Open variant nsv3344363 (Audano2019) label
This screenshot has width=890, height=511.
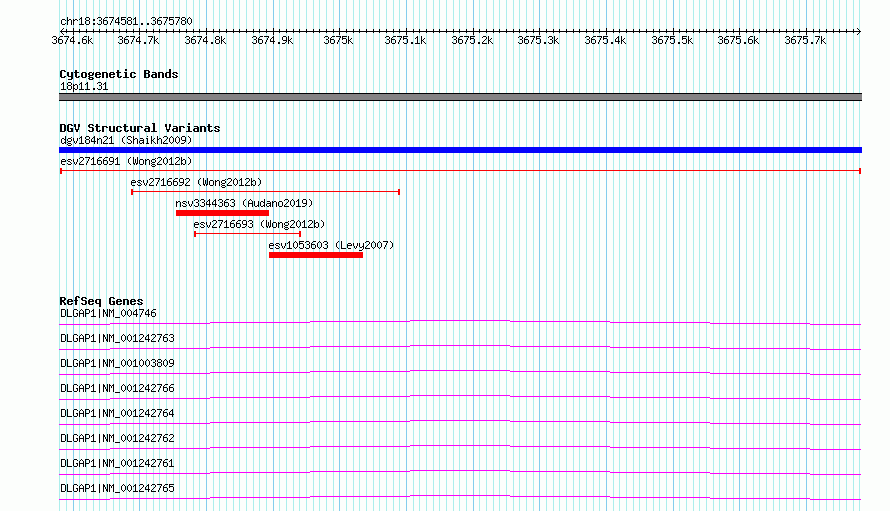(244, 203)
